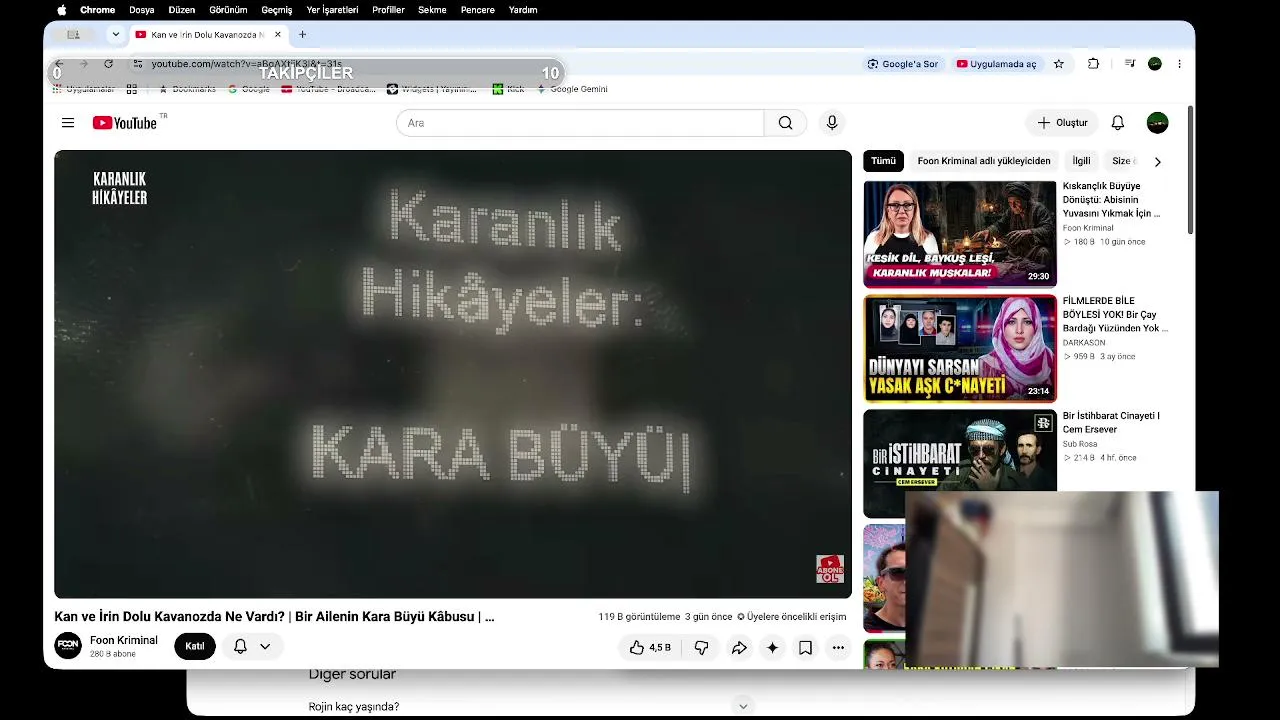Open Chrome profile avatar in toolbar
1280x720 pixels.
tap(1155, 64)
